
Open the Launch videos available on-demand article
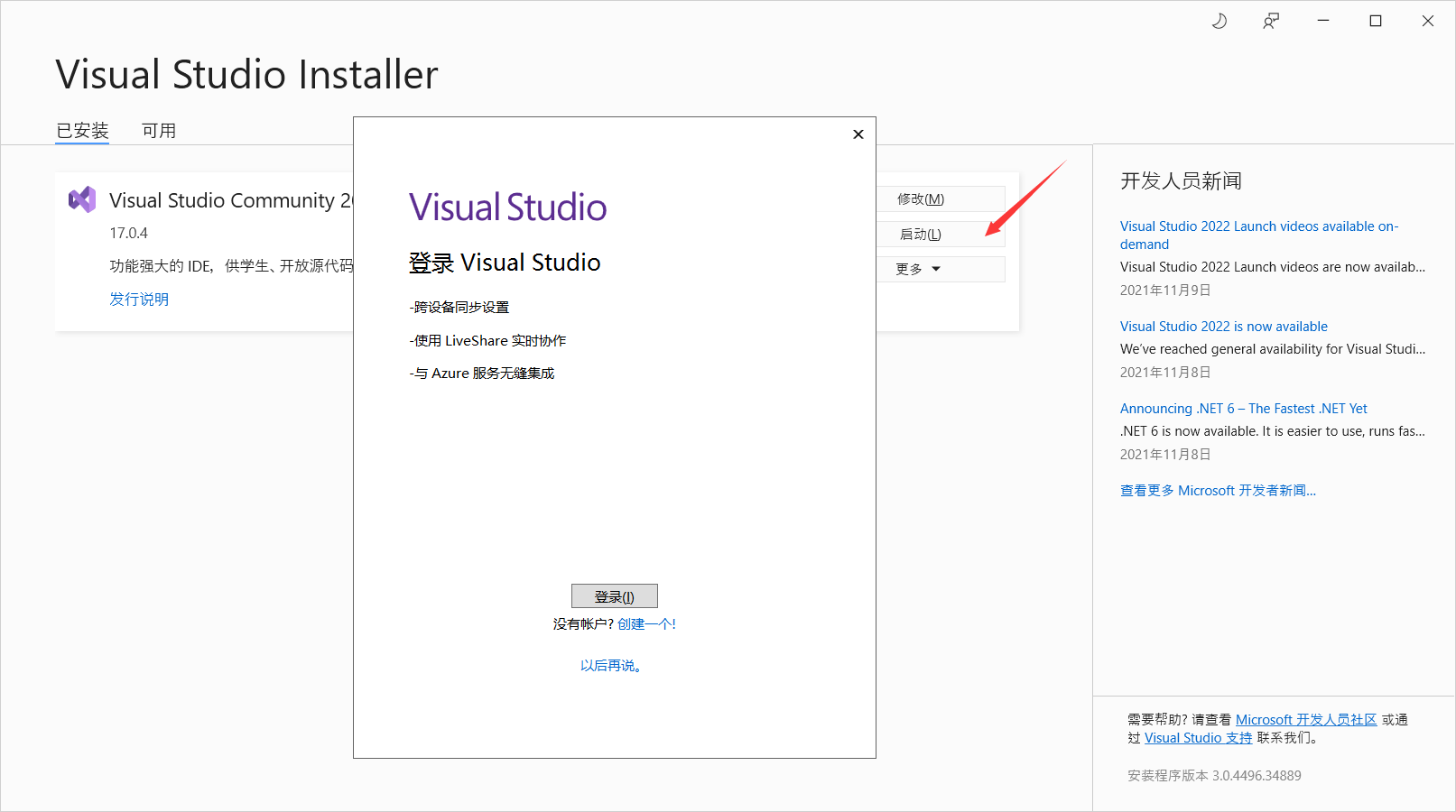coord(1258,235)
